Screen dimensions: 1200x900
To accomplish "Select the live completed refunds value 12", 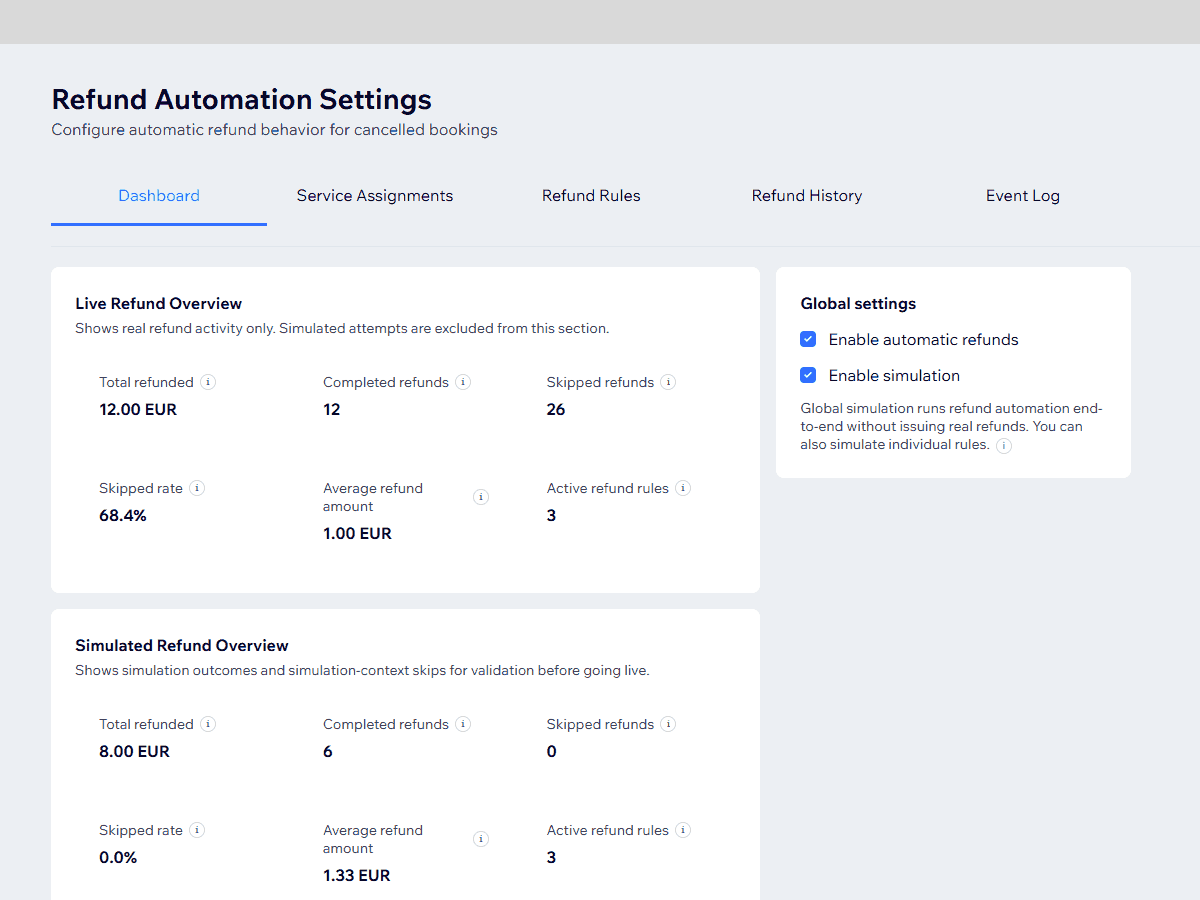I will tap(332, 410).
